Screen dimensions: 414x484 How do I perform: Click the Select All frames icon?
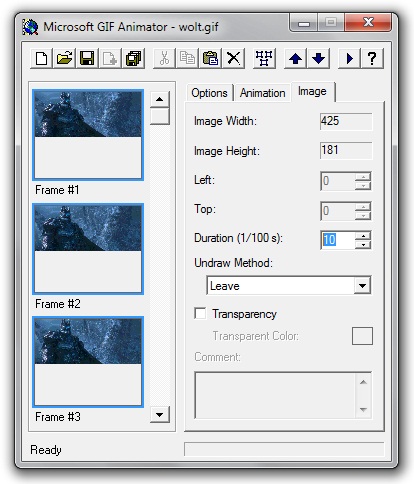[264, 59]
